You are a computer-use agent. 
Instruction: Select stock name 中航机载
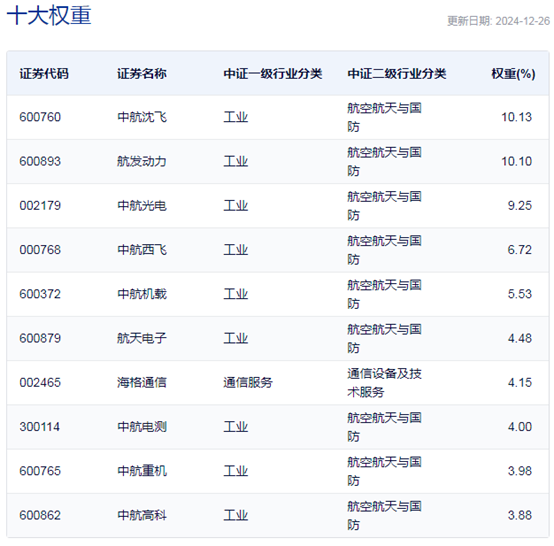click(x=142, y=294)
